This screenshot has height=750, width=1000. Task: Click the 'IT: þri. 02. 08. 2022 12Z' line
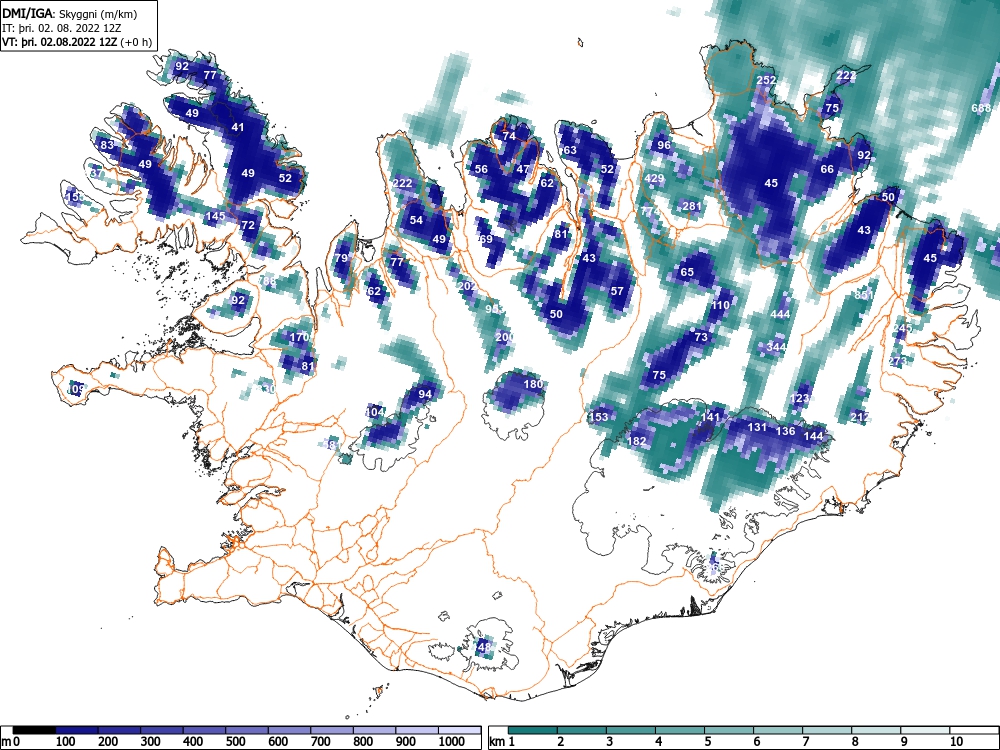[62, 28]
